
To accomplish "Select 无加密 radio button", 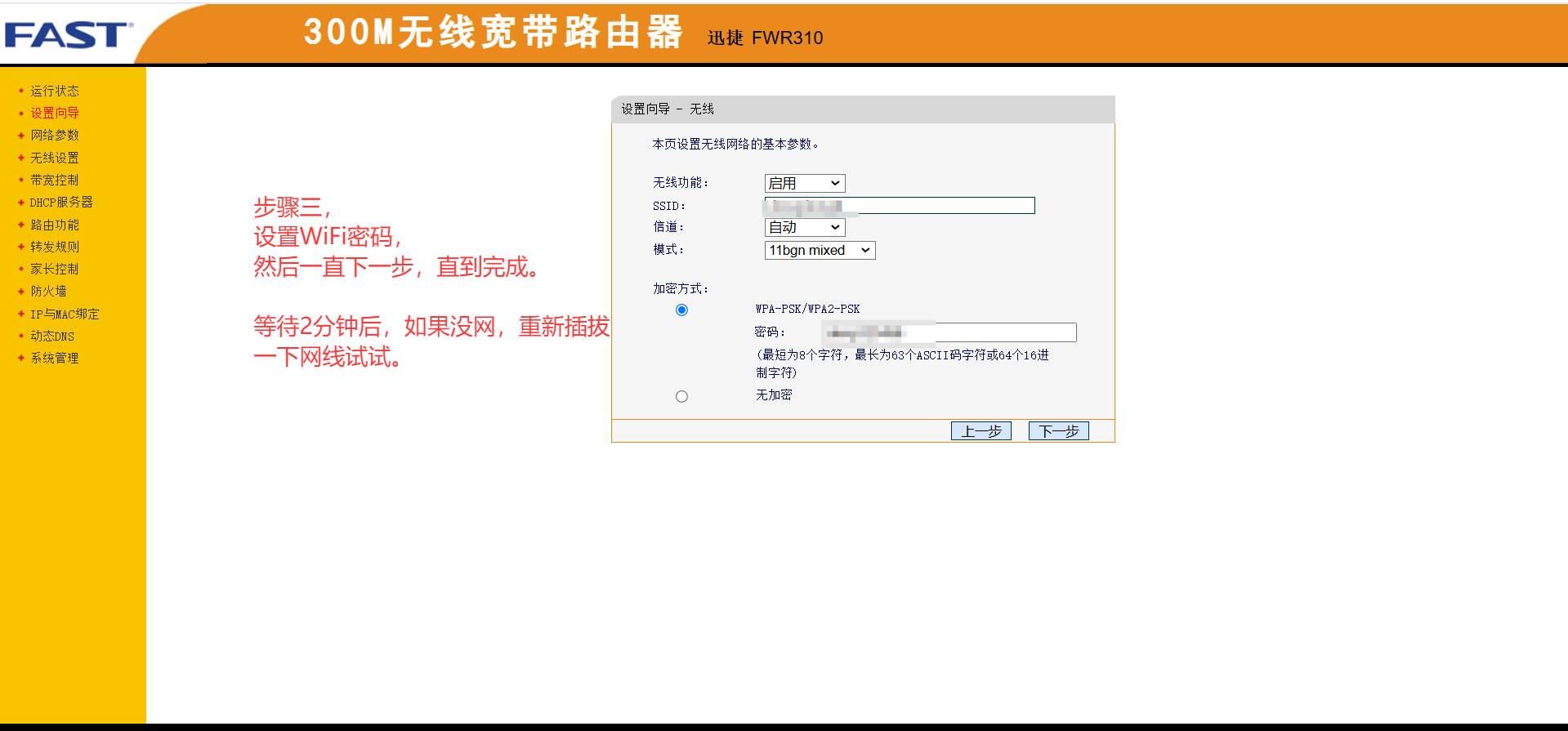I will (681, 396).
